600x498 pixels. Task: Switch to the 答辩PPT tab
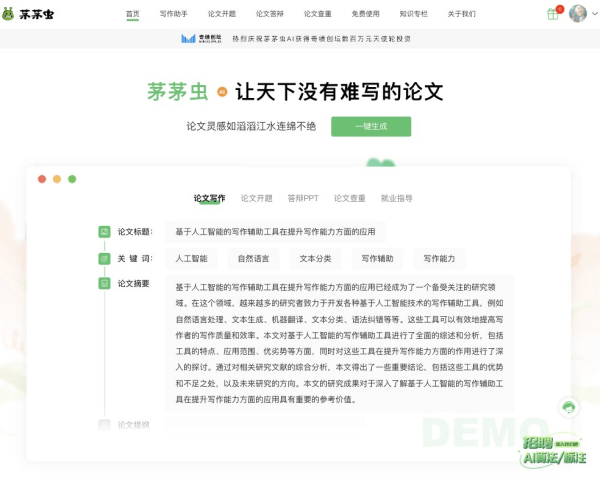click(x=303, y=198)
